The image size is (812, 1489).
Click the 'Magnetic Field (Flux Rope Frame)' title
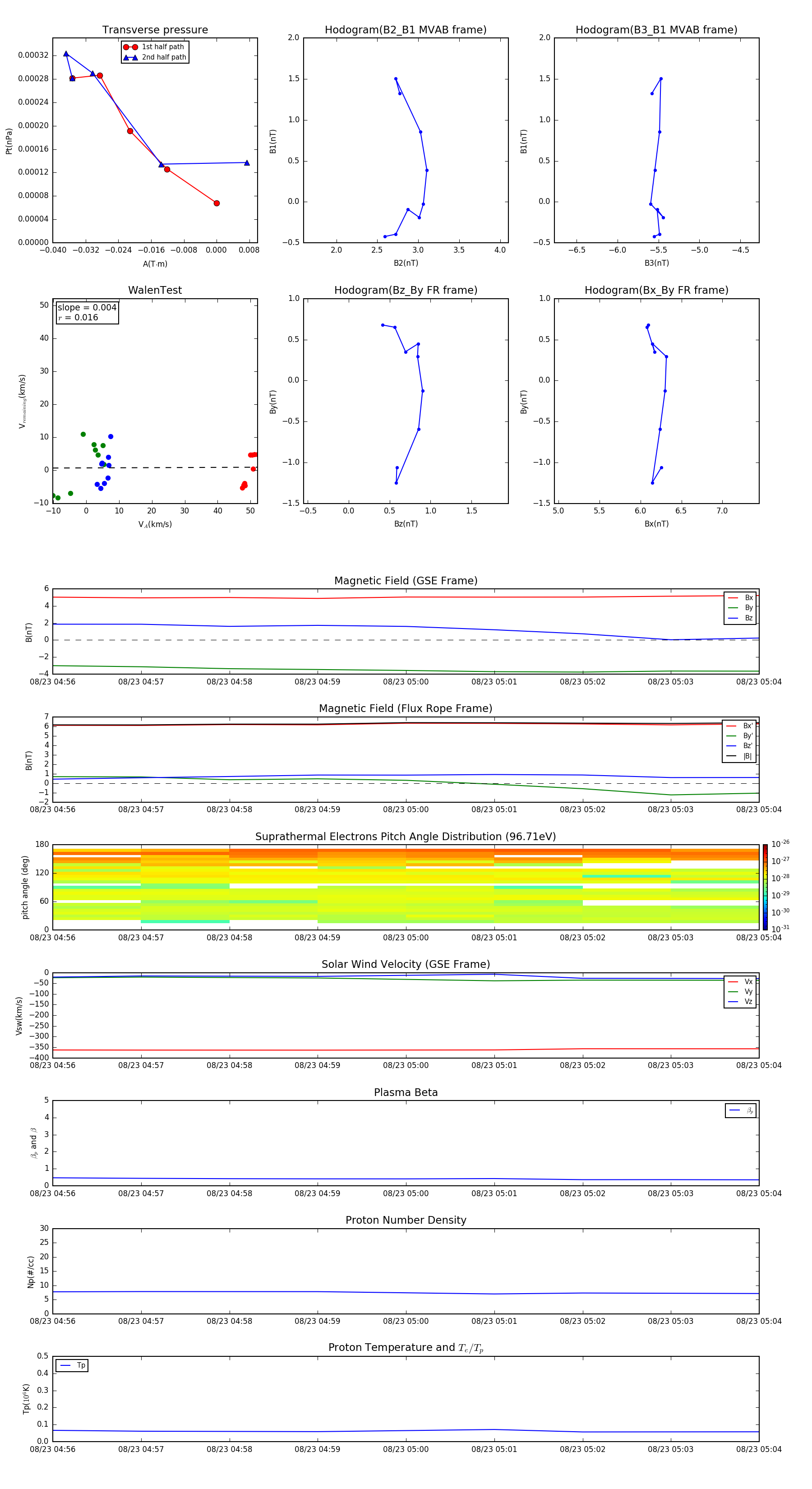pyautogui.click(x=406, y=709)
